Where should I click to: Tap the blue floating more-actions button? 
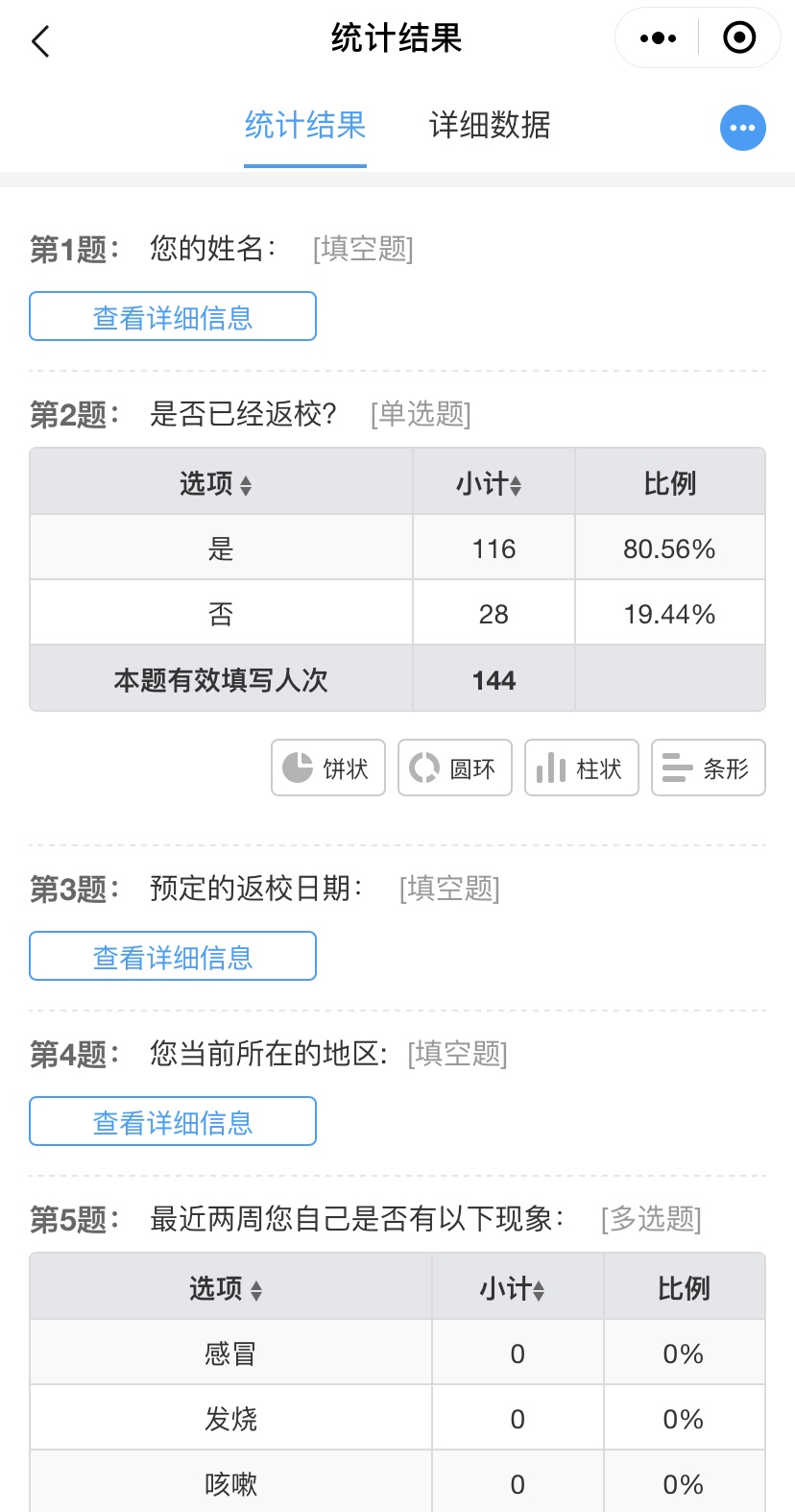(x=743, y=128)
